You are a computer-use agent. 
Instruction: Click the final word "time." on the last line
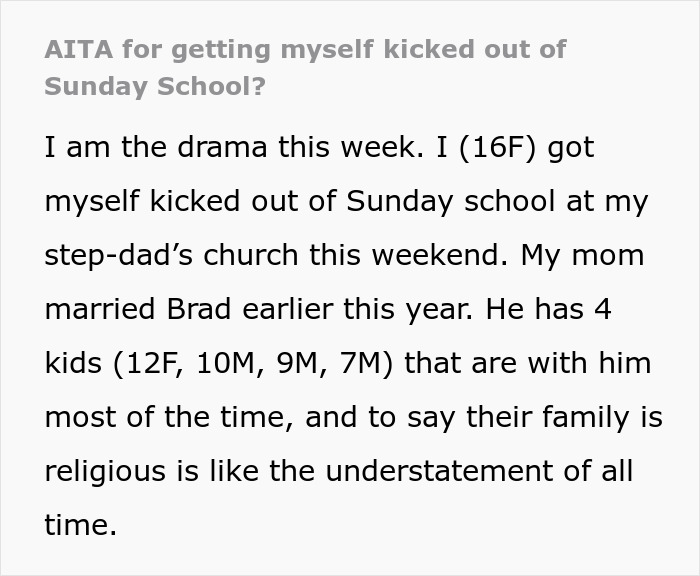(x=80, y=525)
